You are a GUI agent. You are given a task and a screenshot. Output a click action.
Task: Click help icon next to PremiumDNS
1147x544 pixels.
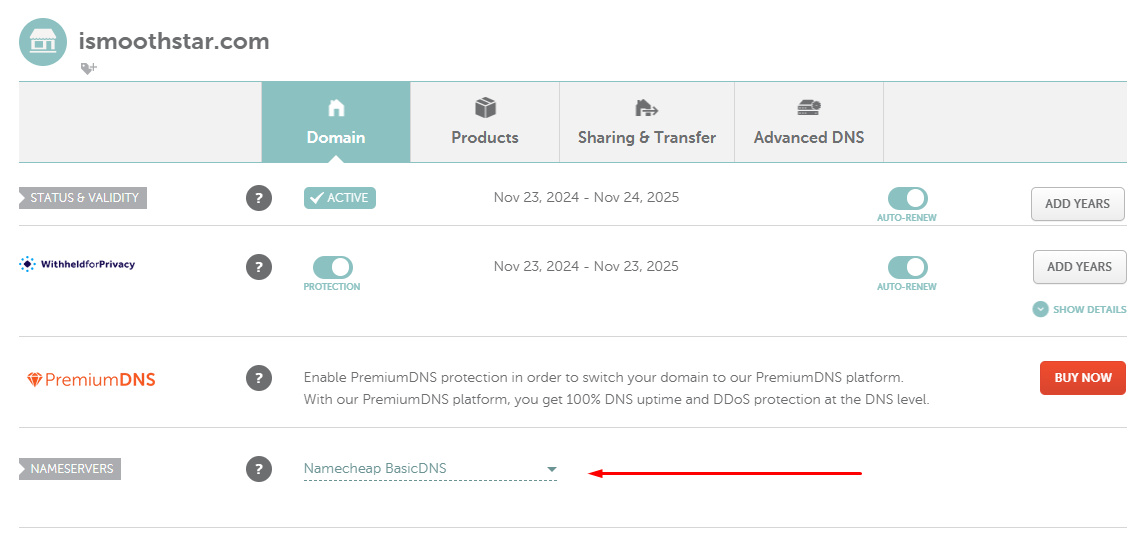[x=258, y=379]
